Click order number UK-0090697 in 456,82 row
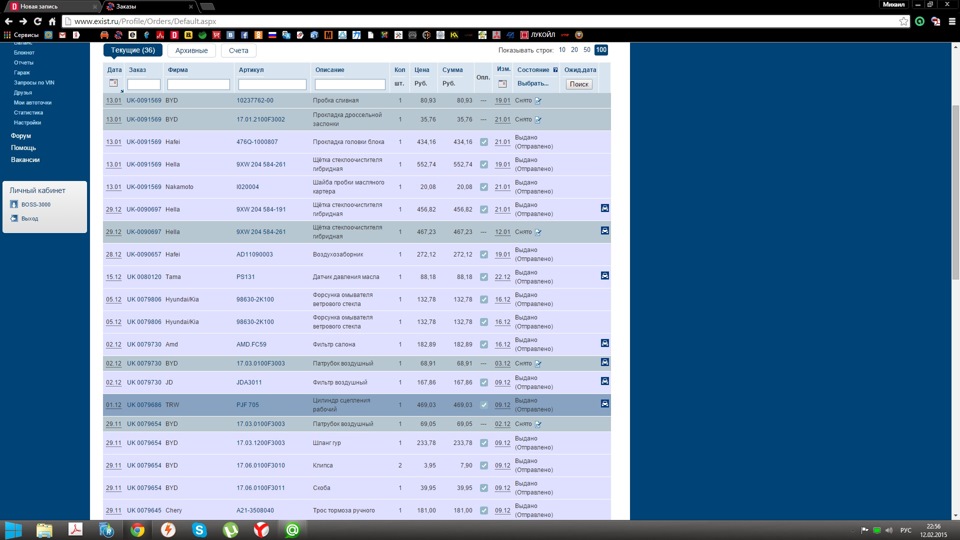 click(x=144, y=209)
